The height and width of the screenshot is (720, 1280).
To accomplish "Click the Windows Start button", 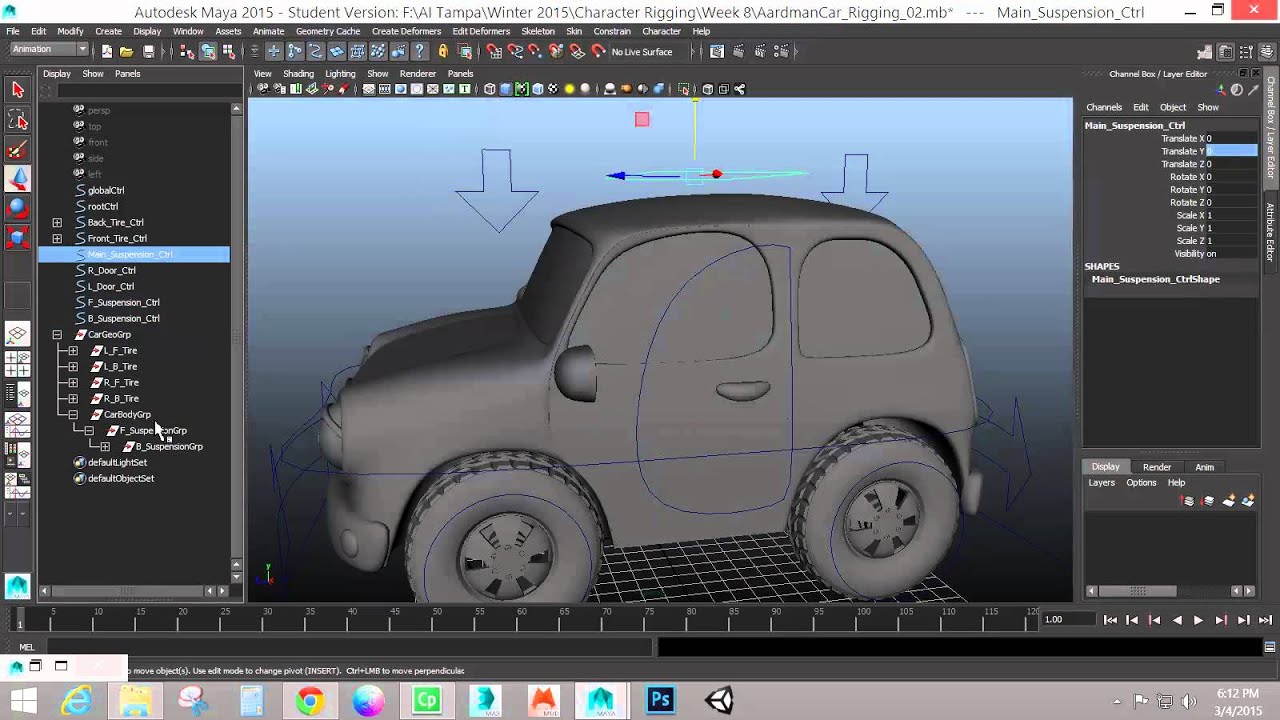I will (22, 700).
